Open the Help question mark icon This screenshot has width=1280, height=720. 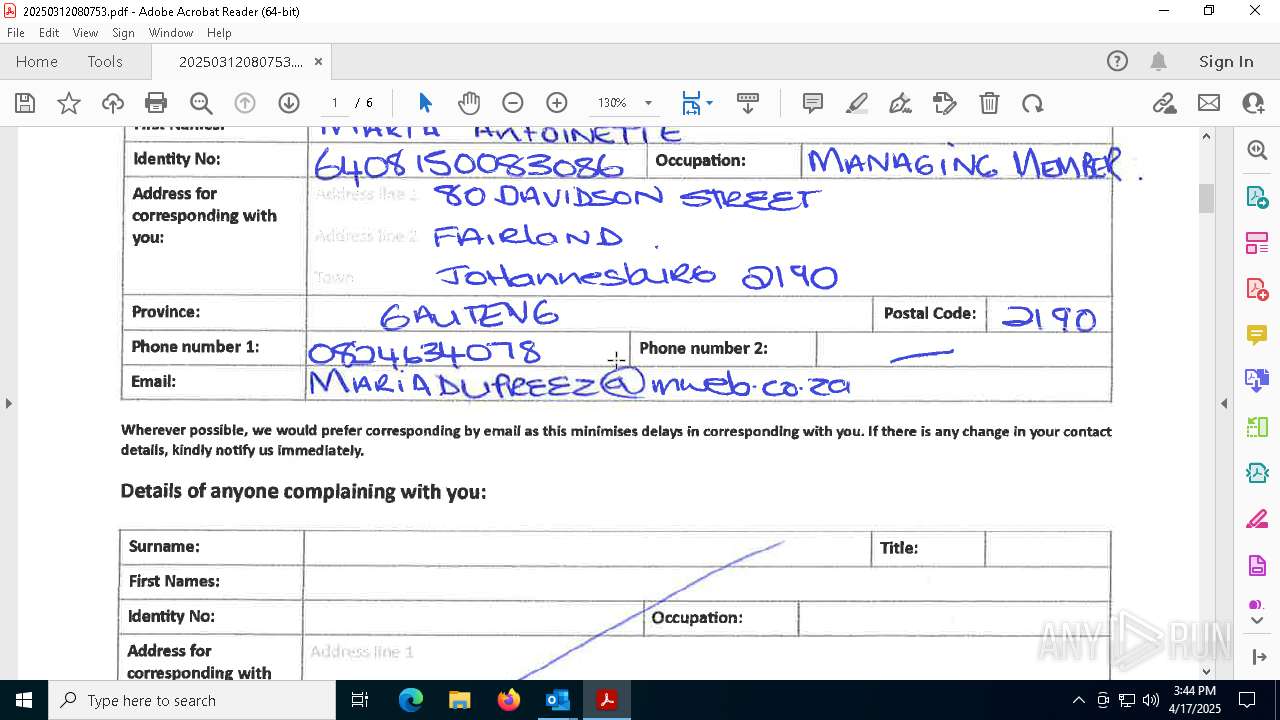[1117, 61]
